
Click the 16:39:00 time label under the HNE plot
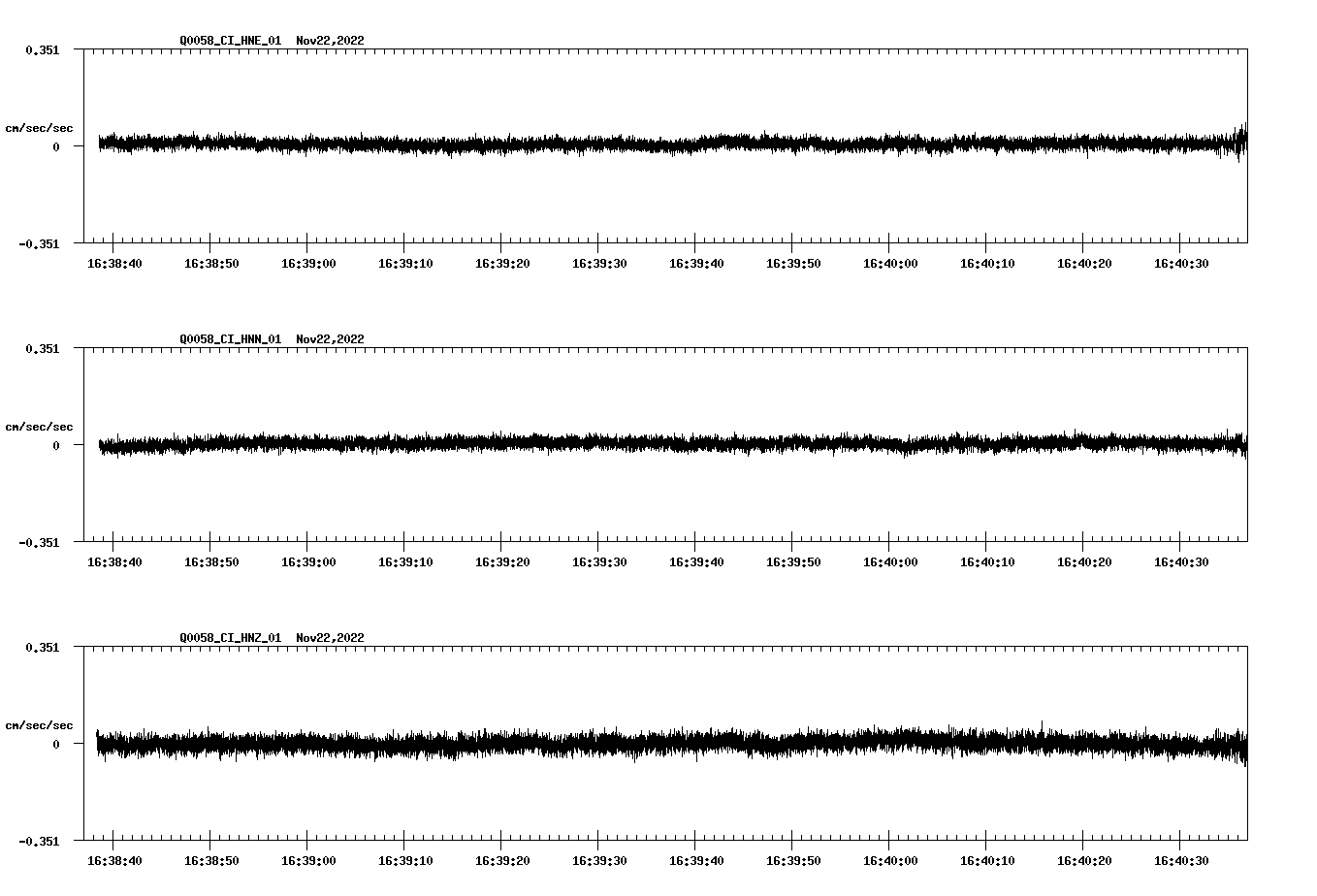(308, 264)
